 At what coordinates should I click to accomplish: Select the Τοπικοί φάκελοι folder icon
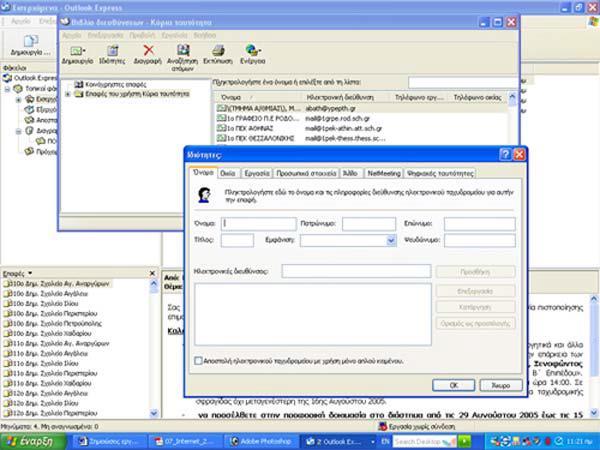point(18,89)
